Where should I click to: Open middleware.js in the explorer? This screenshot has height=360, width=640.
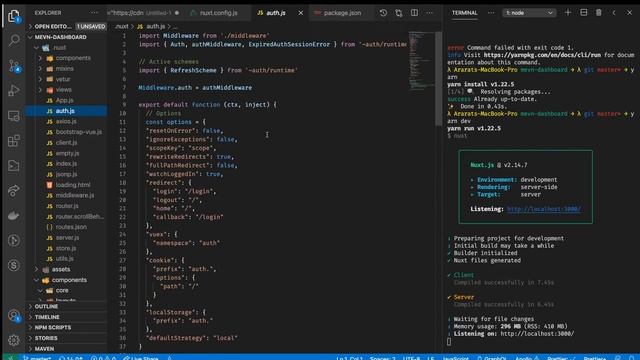click(x=75, y=196)
